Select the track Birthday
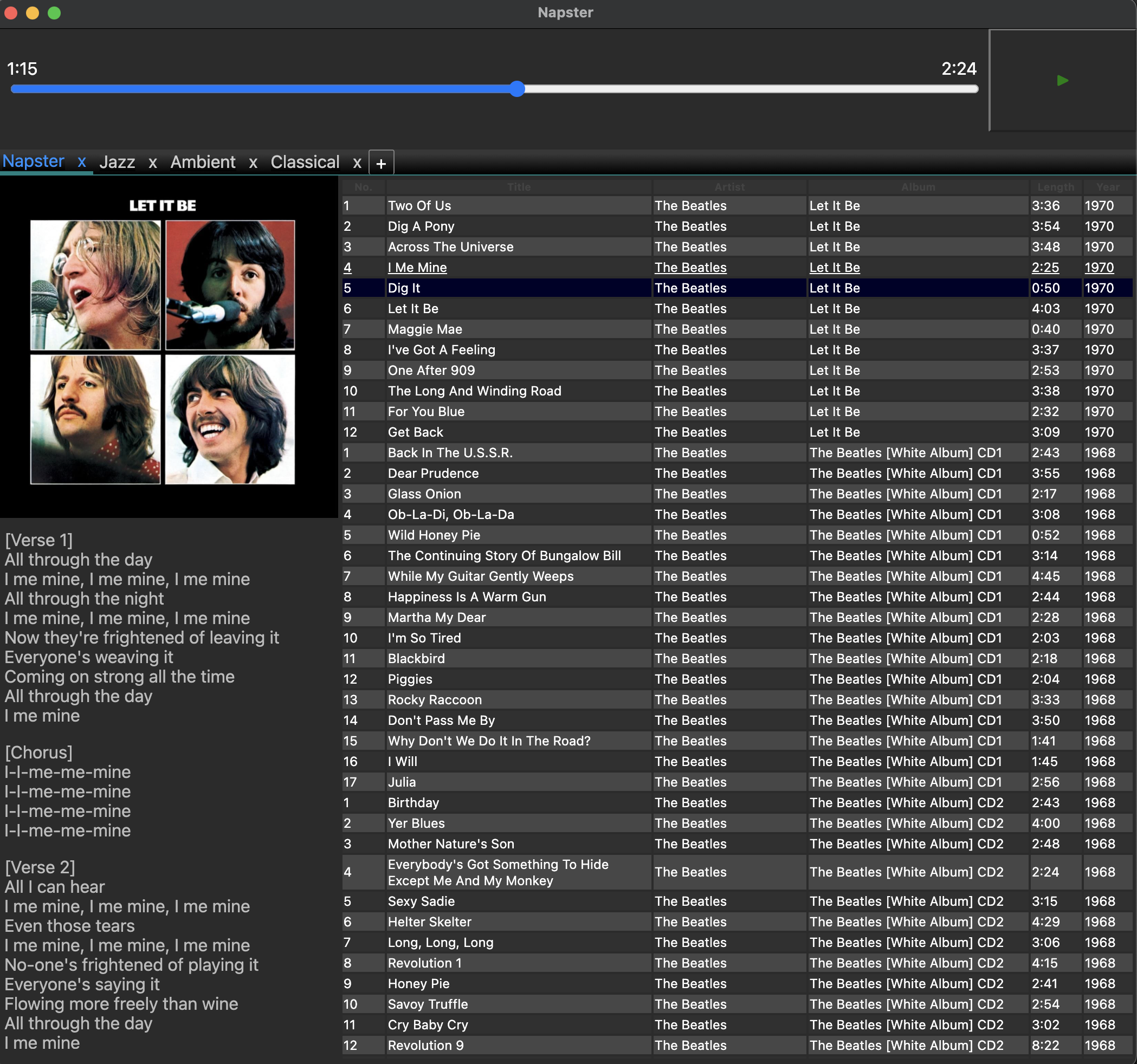Viewport: 1137px width, 1064px height. (737, 803)
